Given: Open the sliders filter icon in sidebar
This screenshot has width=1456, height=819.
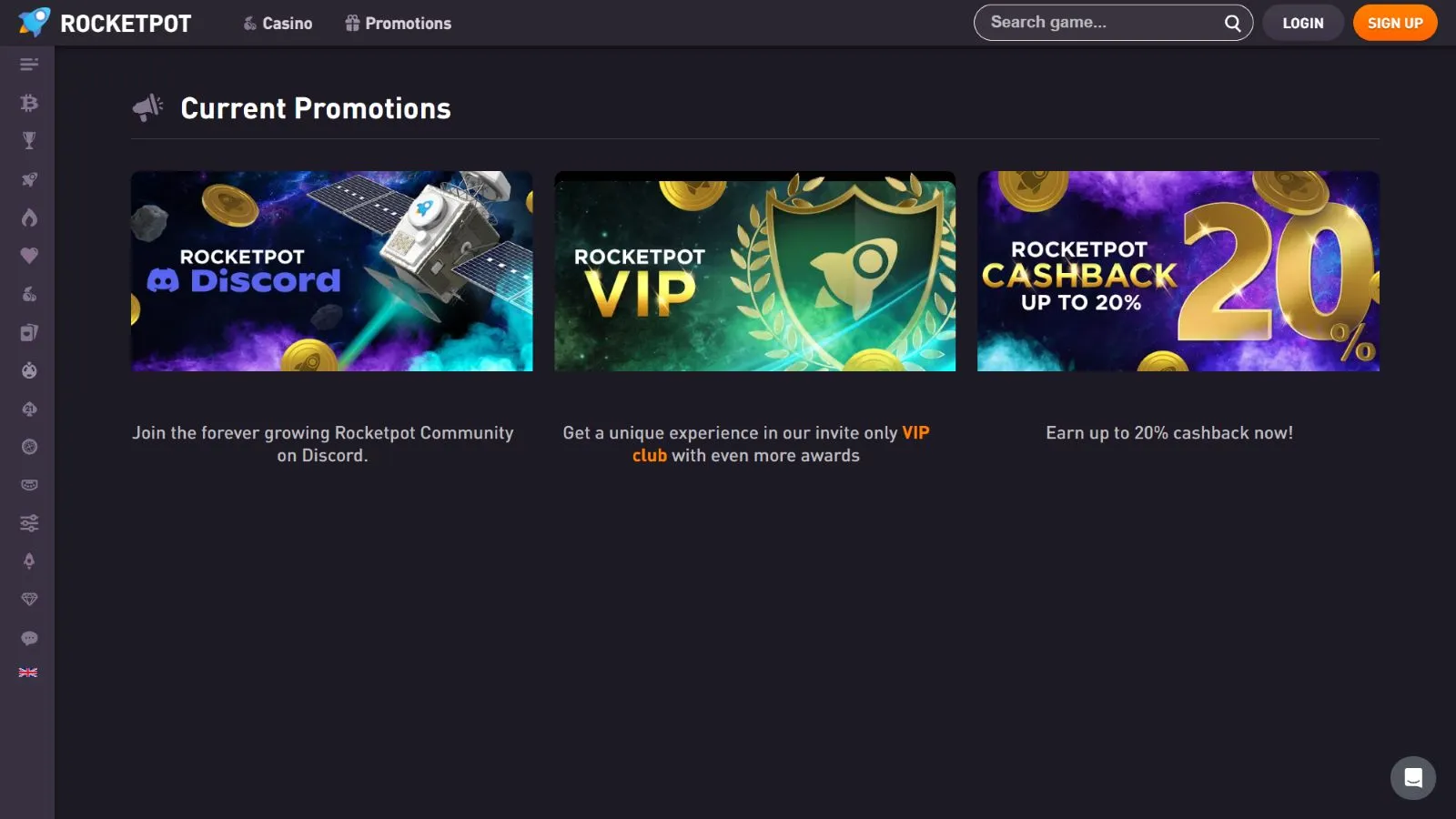Looking at the screenshot, I should pyautogui.click(x=29, y=523).
